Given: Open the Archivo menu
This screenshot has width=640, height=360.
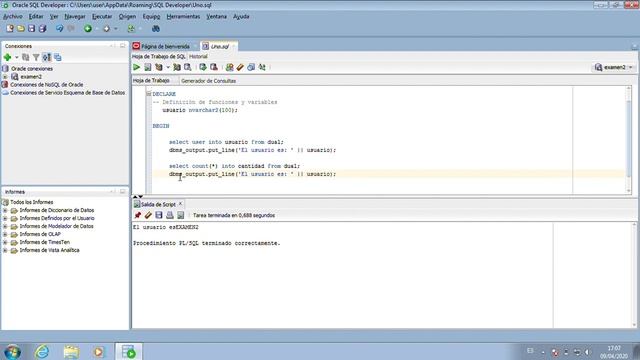Looking at the screenshot, I should 13,17.
